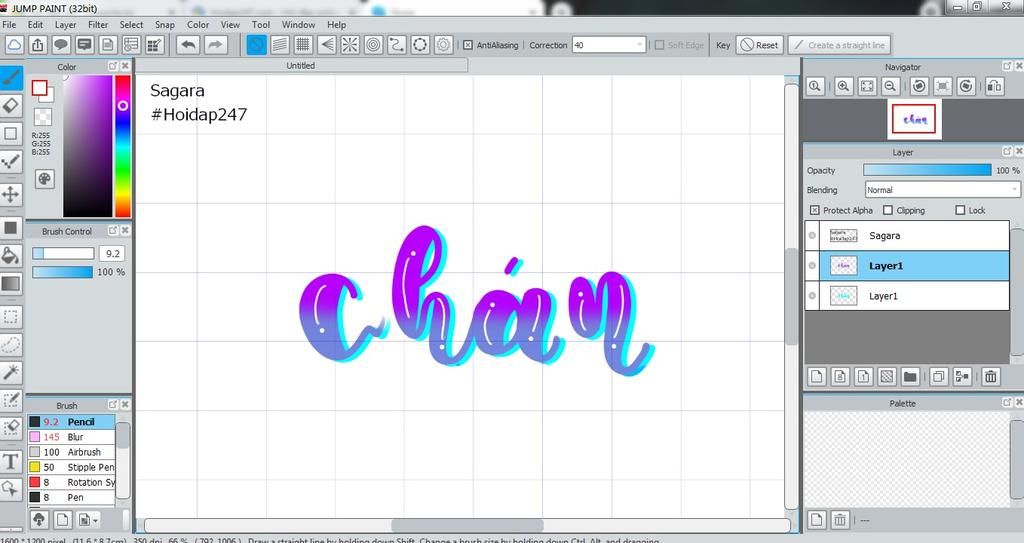Enable the curve snap

[x=396, y=45]
